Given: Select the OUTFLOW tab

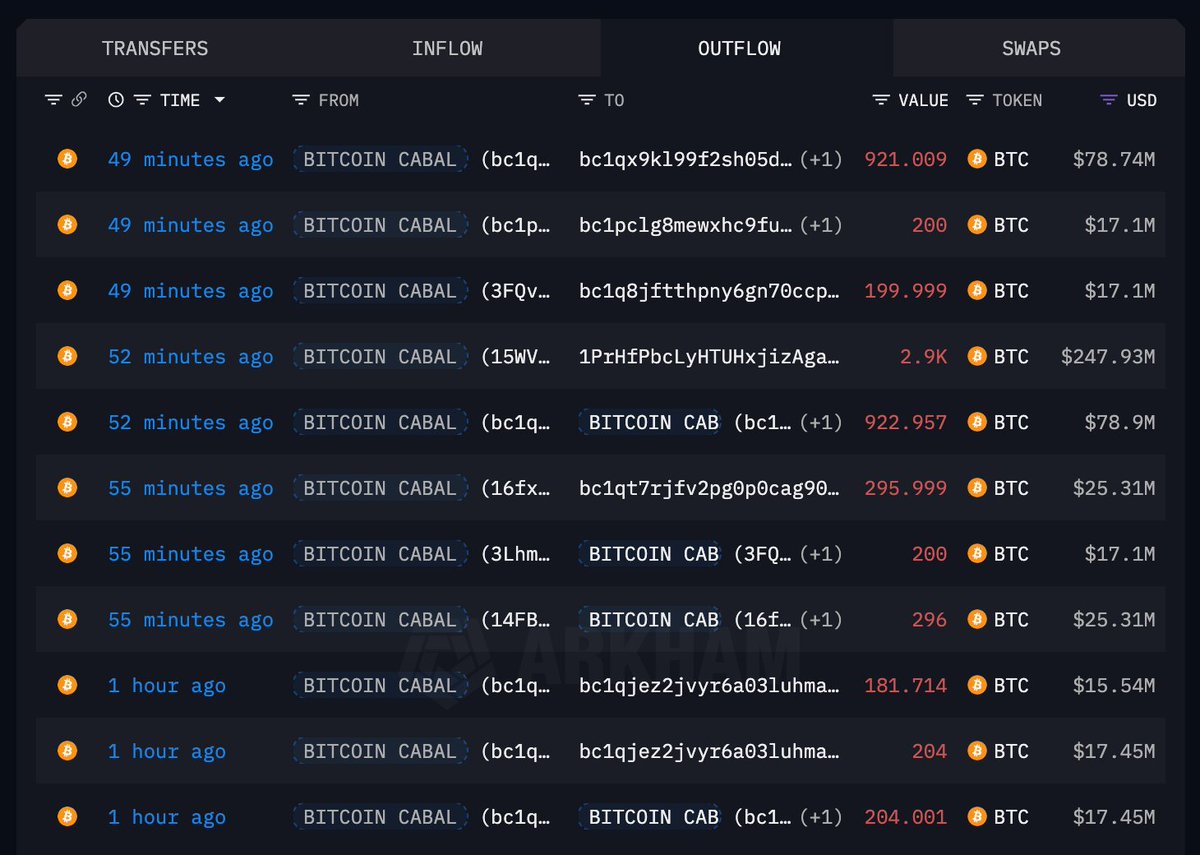Looking at the screenshot, I should pyautogui.click(x=740, y=48).
